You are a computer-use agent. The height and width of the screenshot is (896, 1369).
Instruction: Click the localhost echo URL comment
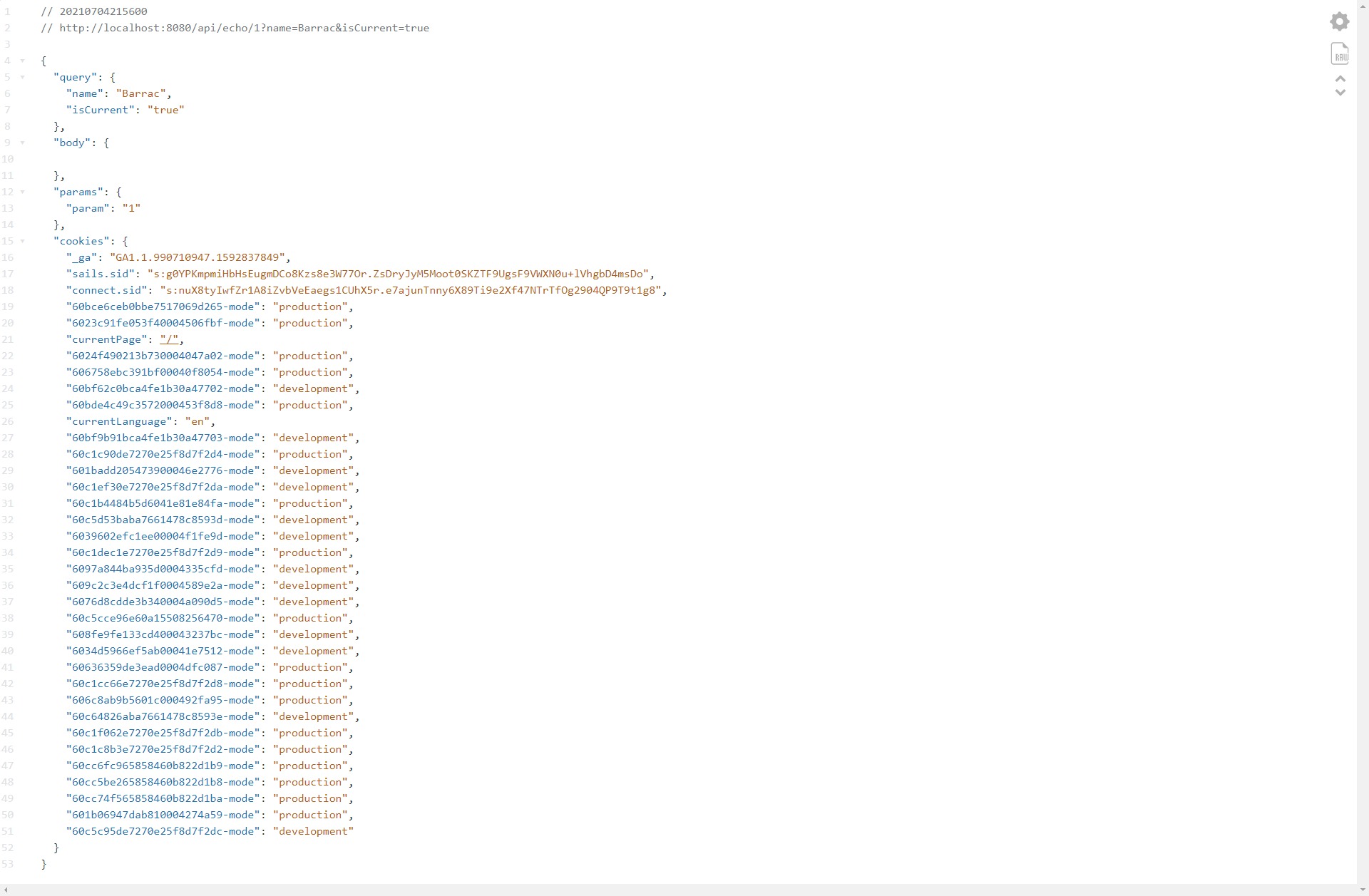[x=244, y=28]
